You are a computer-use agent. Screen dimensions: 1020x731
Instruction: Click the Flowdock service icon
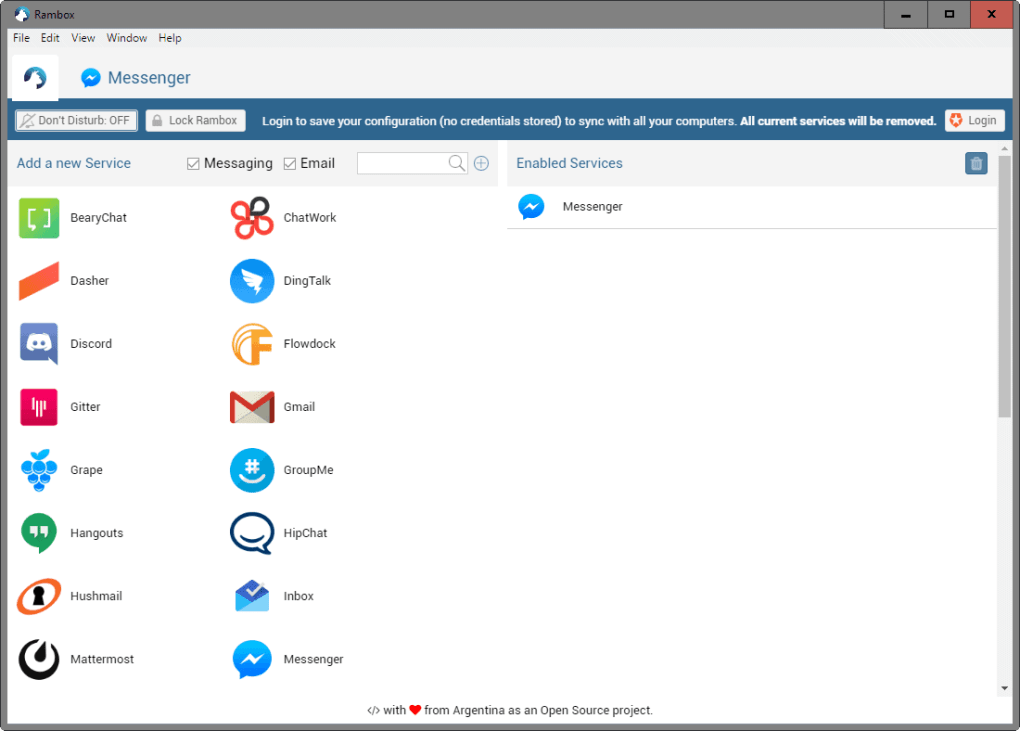tap(252, 344)
